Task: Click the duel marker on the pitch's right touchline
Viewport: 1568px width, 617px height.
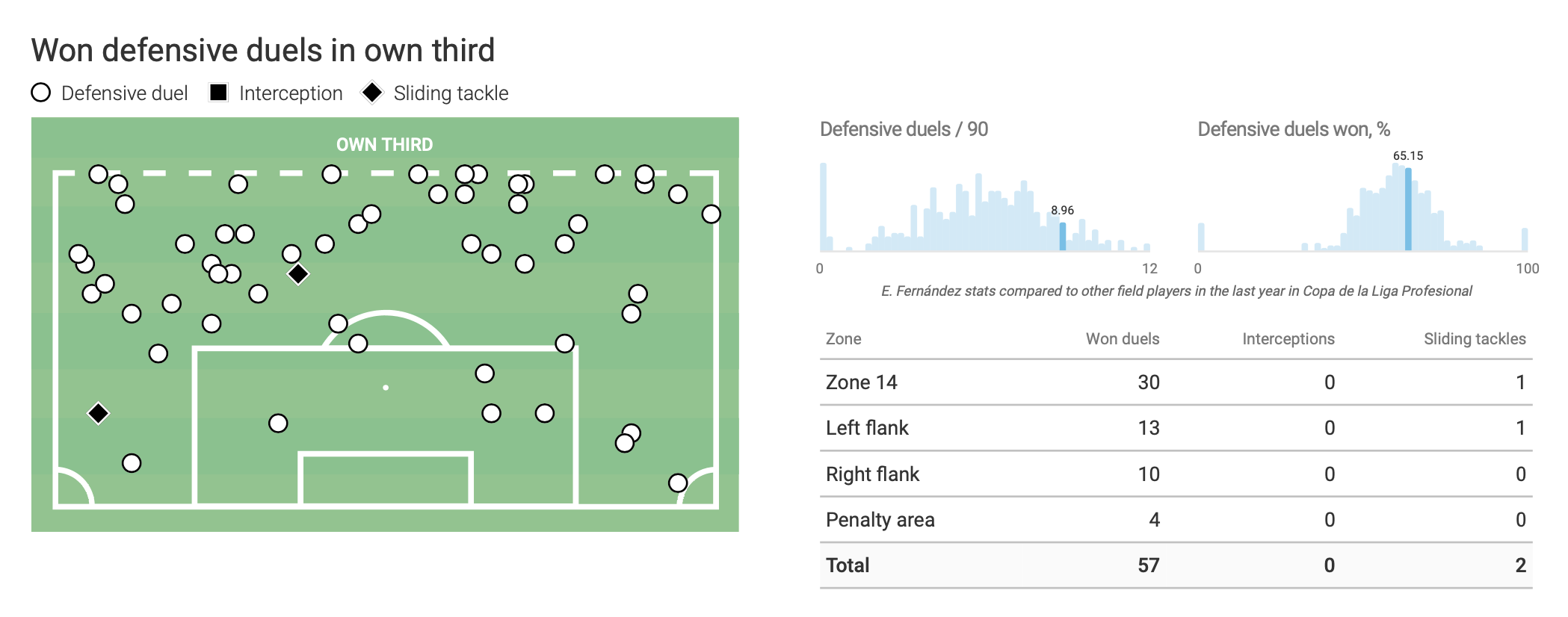Action: pyautogui.click(x=711, y=214)
